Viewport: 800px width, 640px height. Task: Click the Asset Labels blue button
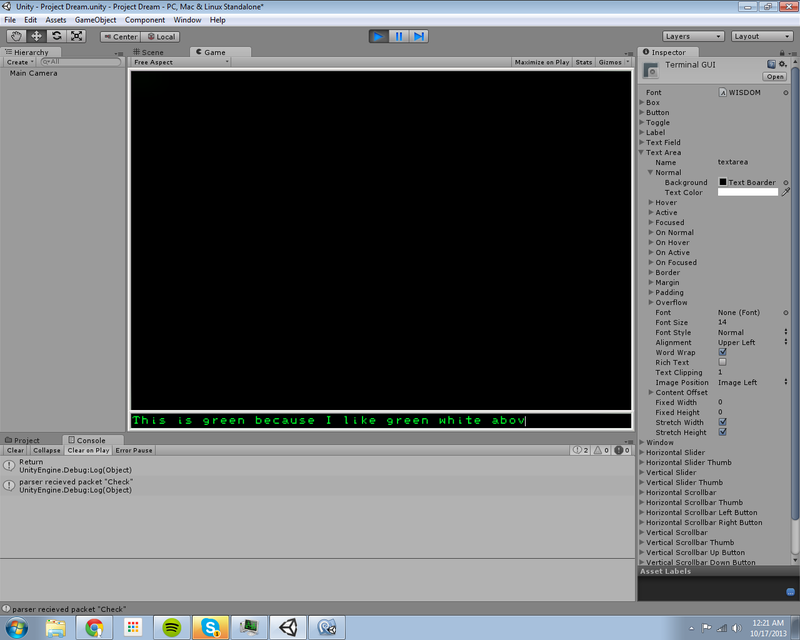790,592
